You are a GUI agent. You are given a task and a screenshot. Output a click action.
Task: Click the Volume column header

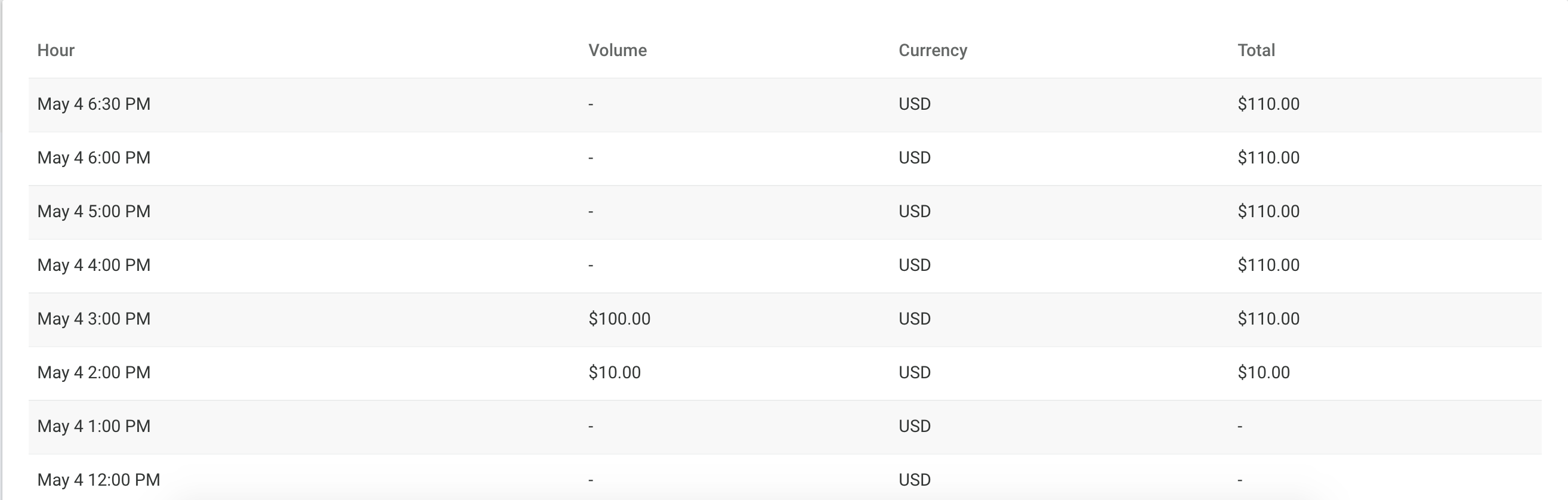(617, 50)
